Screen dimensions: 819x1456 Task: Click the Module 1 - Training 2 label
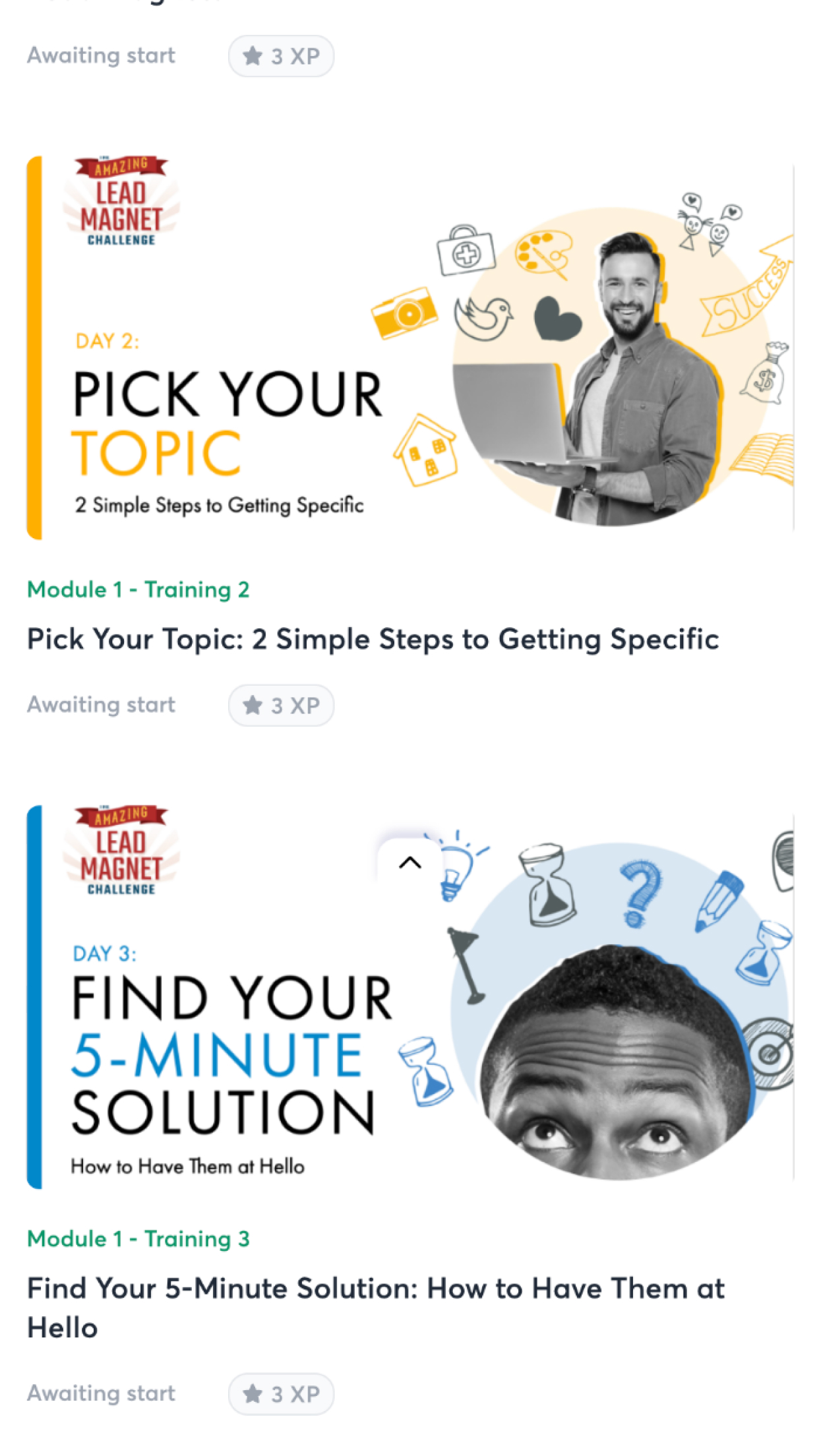138,589
